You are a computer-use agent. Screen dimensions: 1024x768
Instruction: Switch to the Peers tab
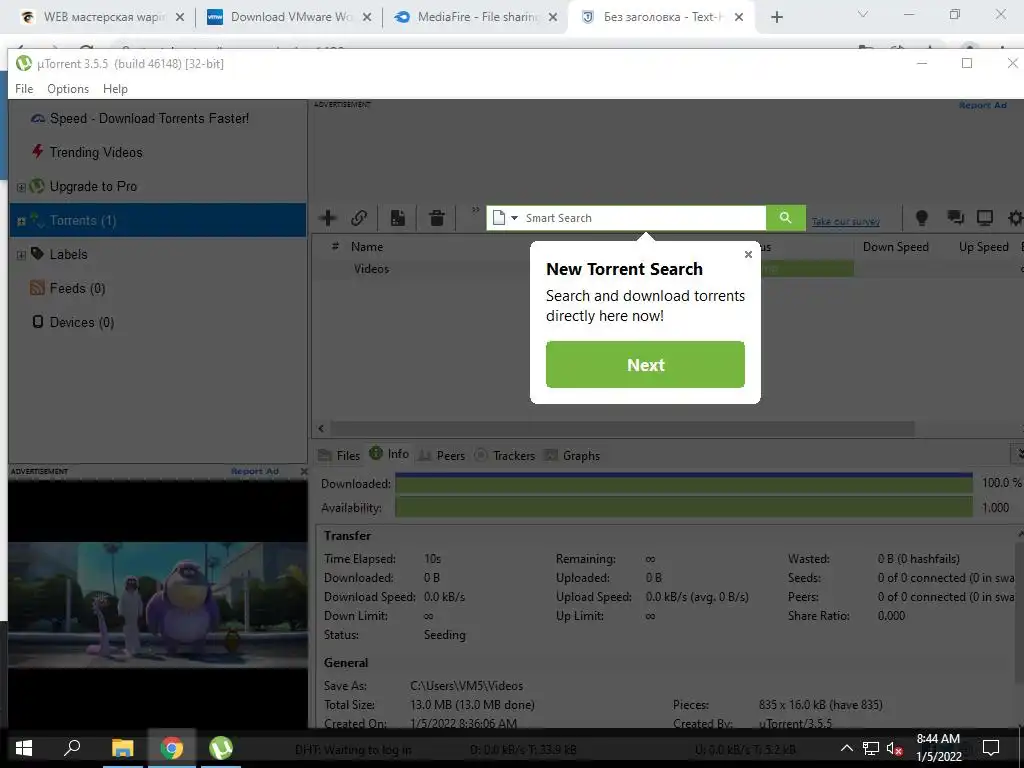pyautogui.click(x=441, y=455)
